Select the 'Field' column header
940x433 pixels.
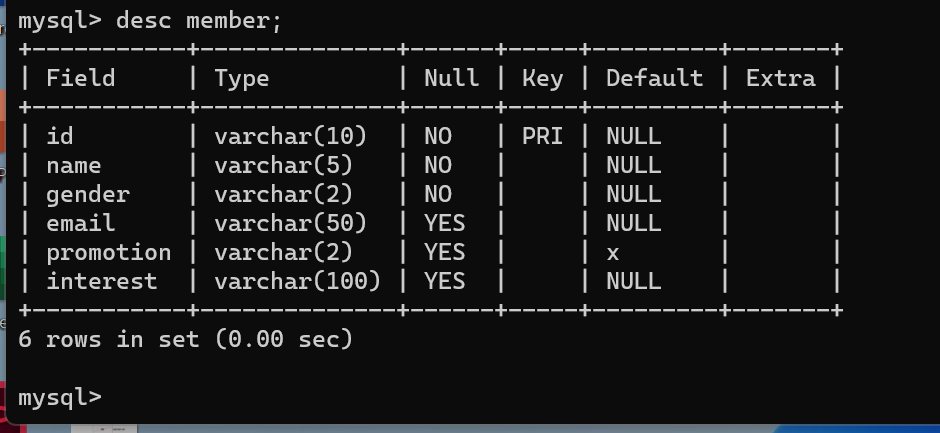point(80,79)
